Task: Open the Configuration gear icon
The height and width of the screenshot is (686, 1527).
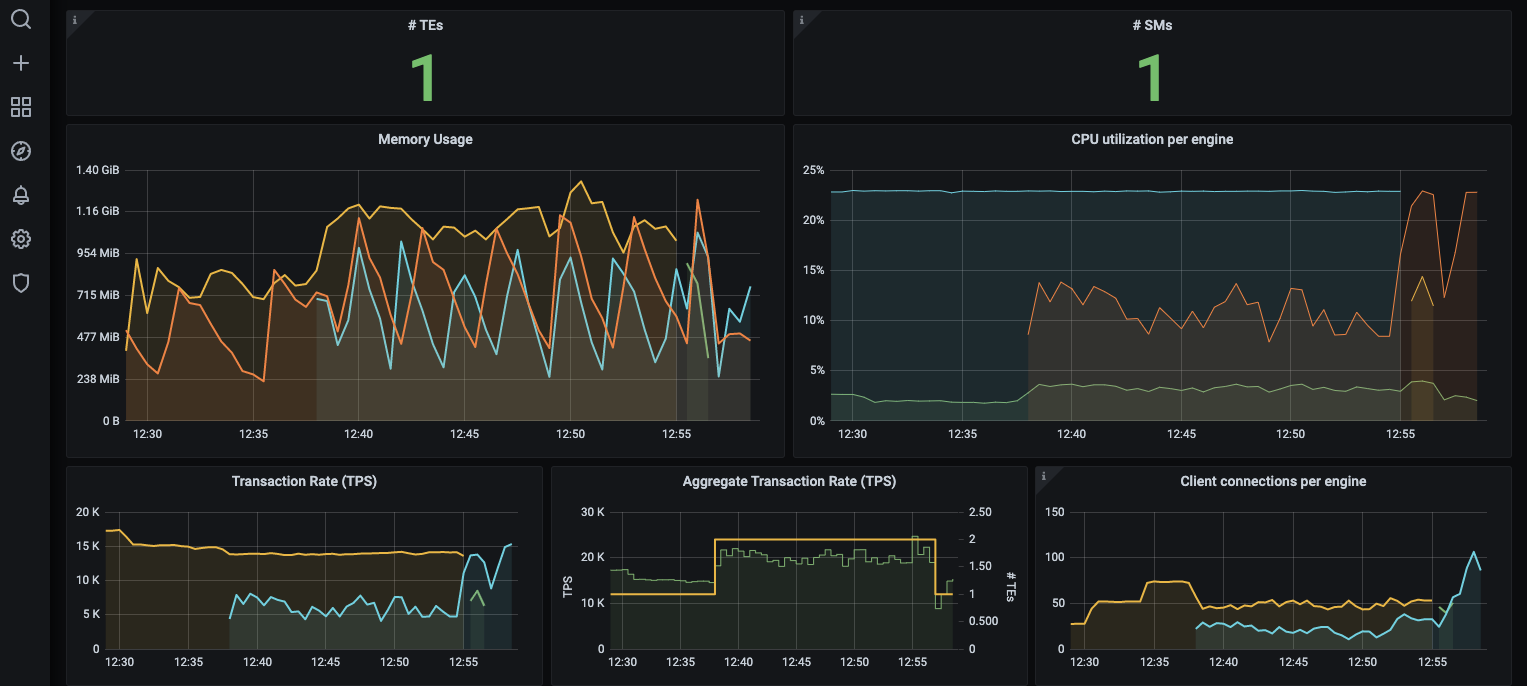Action: 21,239
